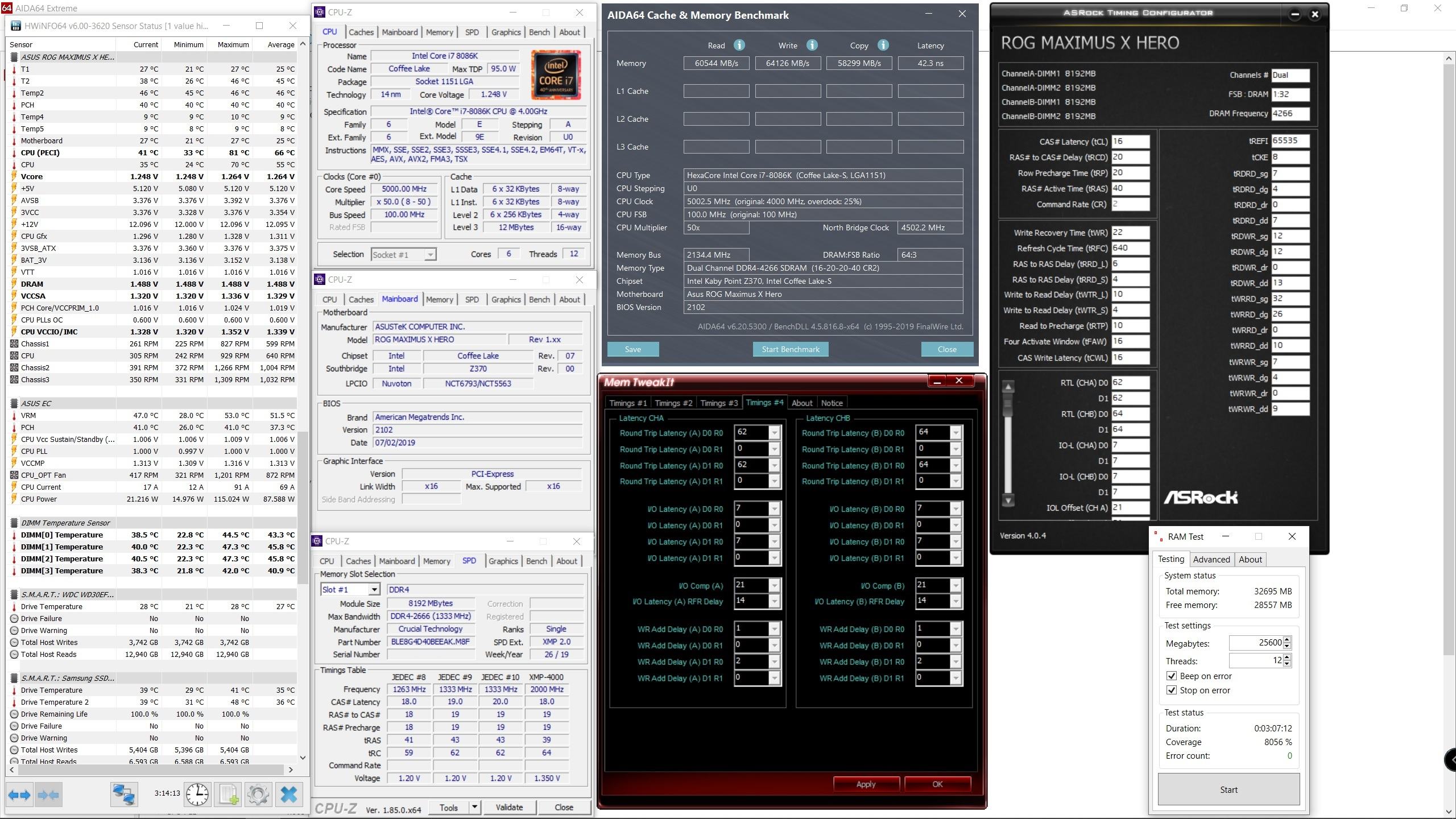This screenshot has width=1456, height=819.
Task: Minimize ASRock Timing Configurator window
Action: pyautogui.click(x=1294, y=15)
